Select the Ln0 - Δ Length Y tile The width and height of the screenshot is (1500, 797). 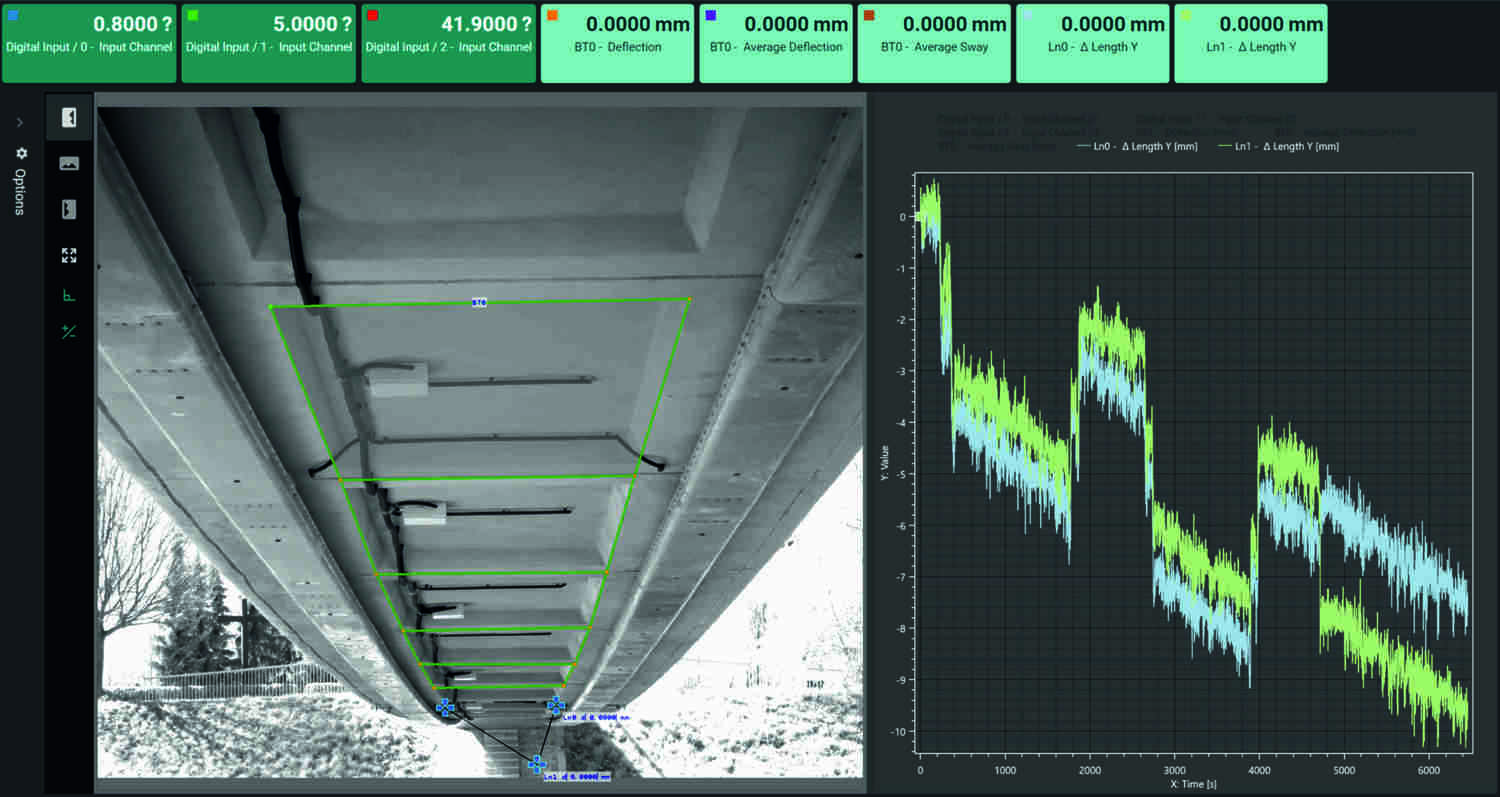[1093, 43]
